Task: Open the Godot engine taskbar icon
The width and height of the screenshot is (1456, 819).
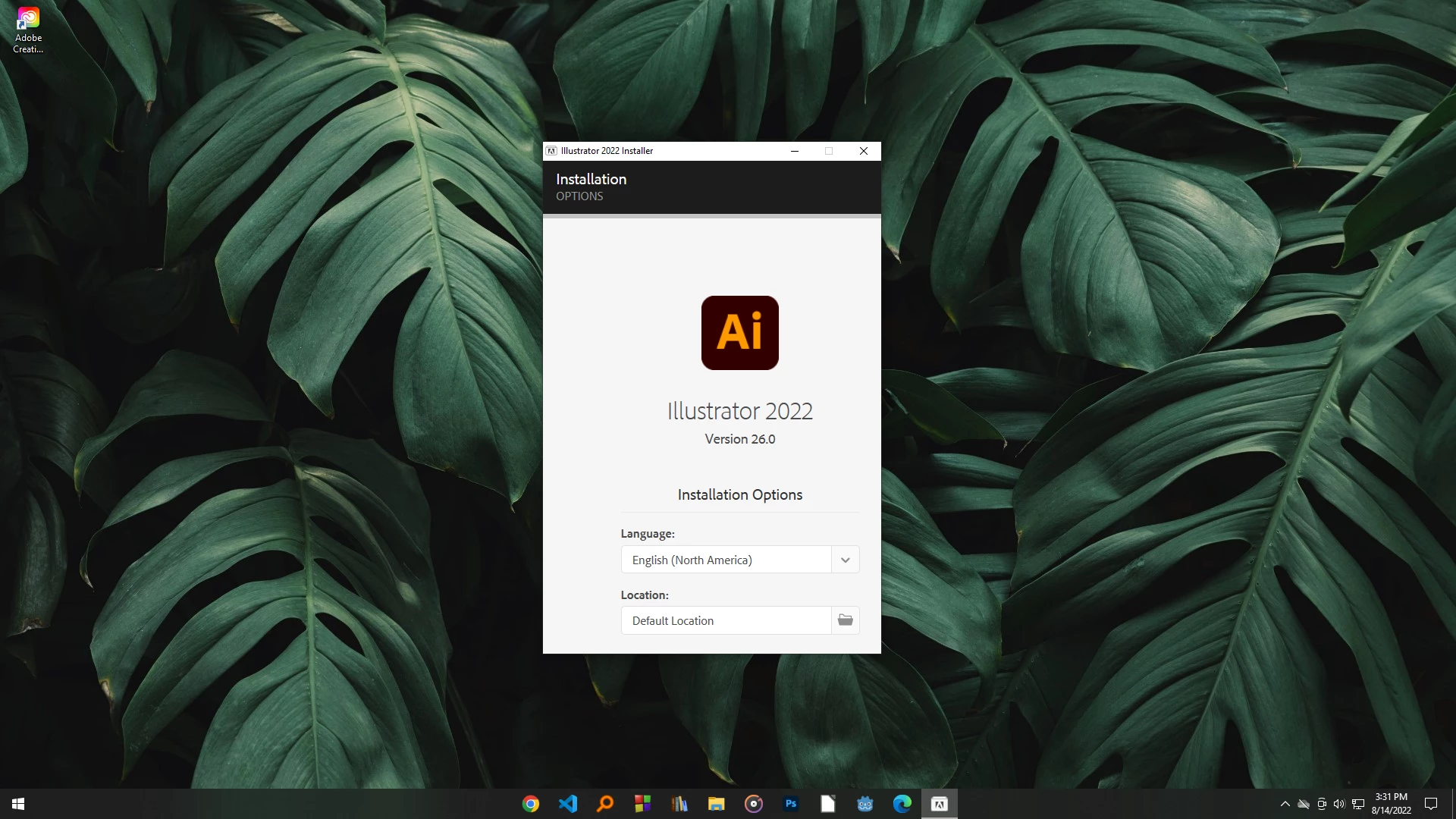Action: tap(865, 804)
